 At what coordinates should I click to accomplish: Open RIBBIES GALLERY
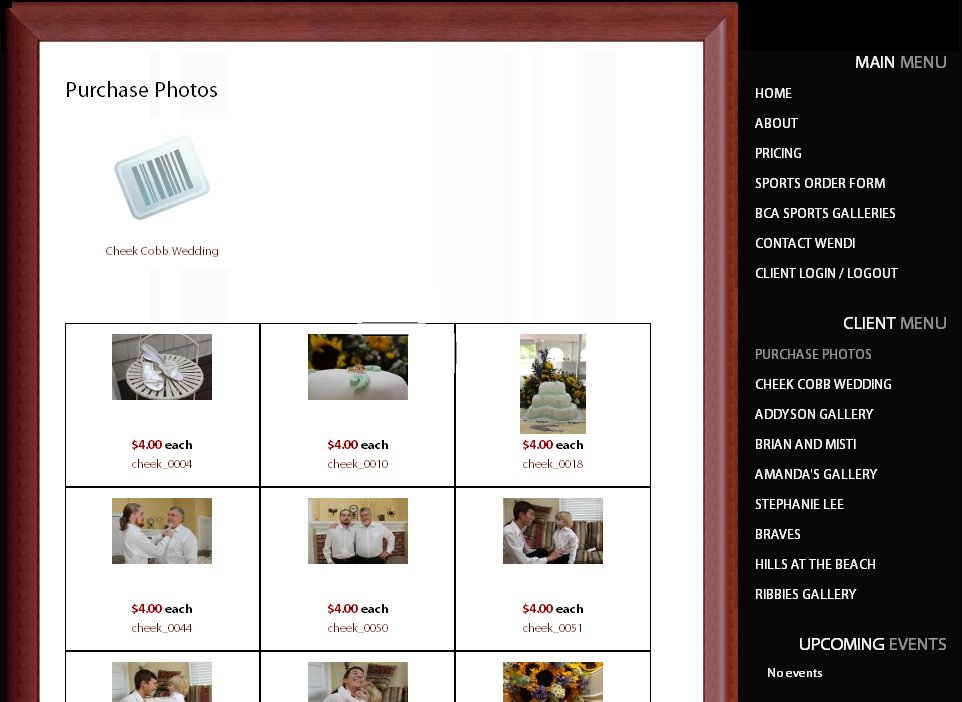point(806,595)
